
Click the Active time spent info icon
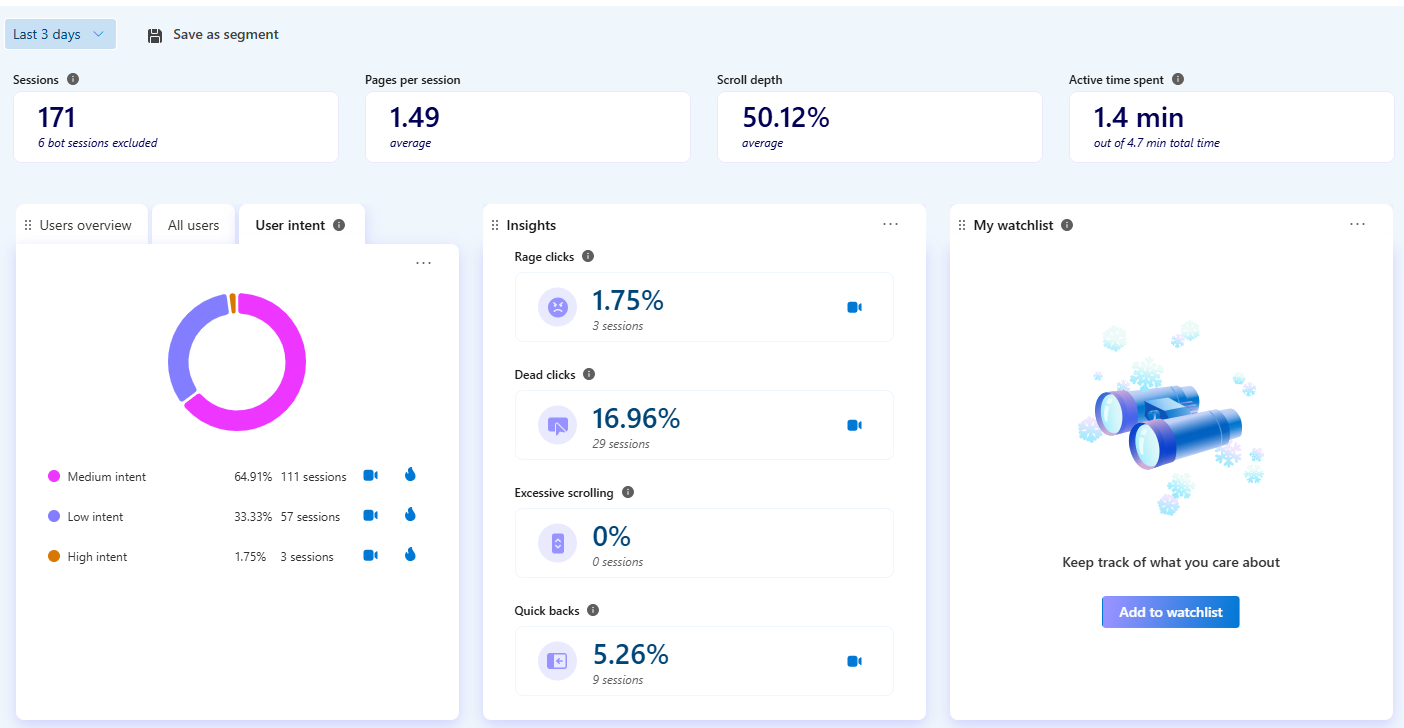click(x=1178, y=78)
